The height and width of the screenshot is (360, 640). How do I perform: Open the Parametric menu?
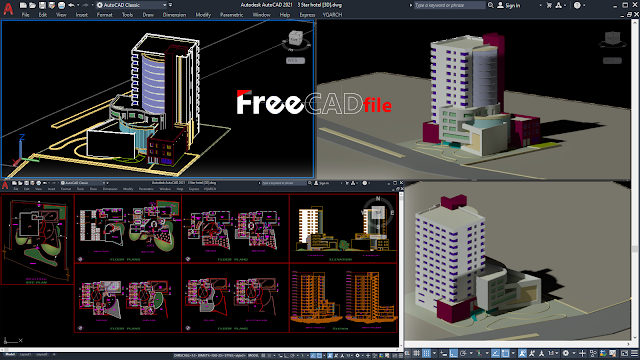click(x=231, y=15)
